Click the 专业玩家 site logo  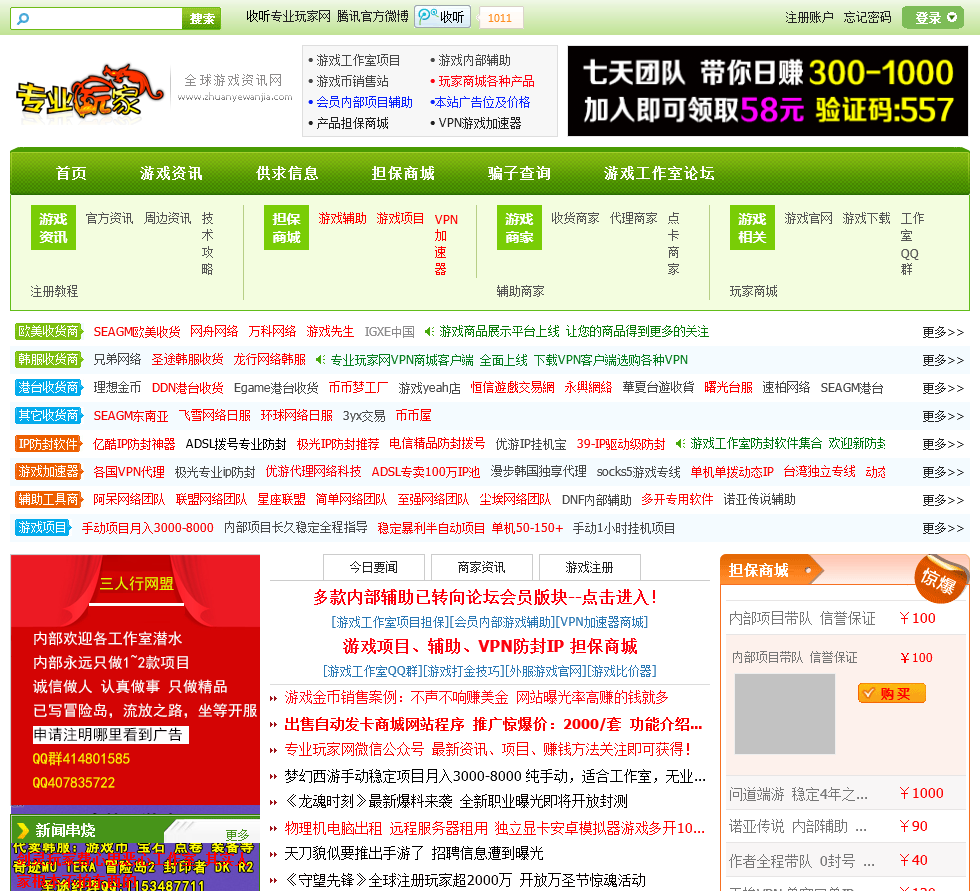[89, 91]
